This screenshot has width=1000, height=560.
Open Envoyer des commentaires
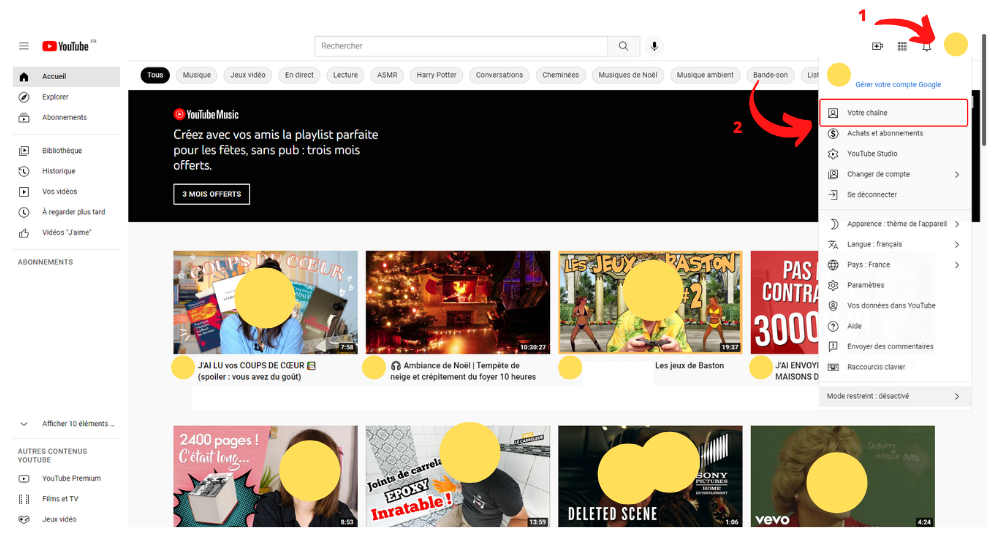894,346
